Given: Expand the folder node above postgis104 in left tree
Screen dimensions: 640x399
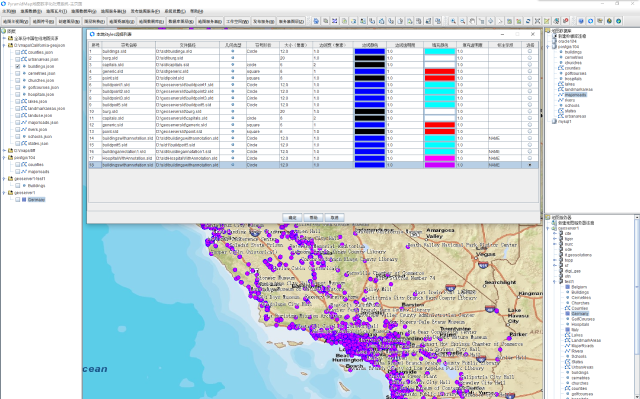Looking at the screenshot, I should coord(4,151).
